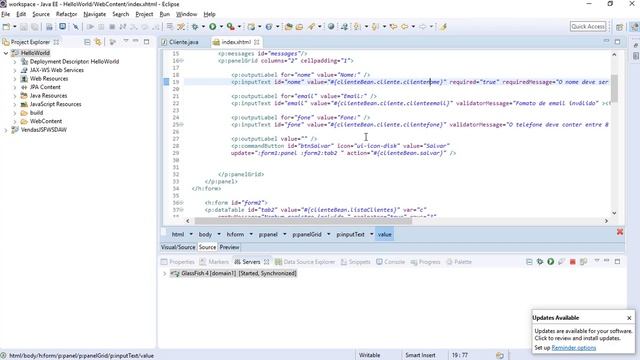The width and height of the screenshot is (640, 360).
Task: Click the Java EE perspective icon
Action: tap(634, 27)
